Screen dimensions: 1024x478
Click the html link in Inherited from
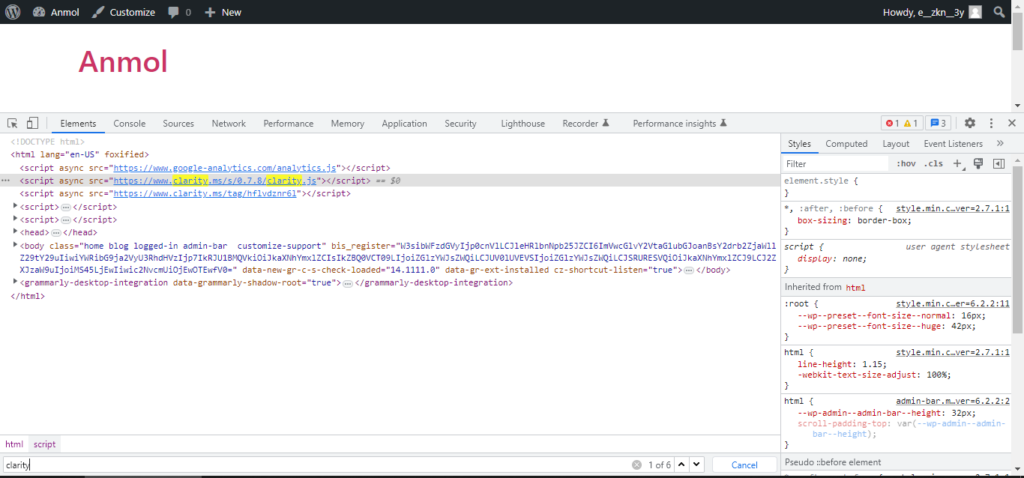(x=854, y=287)
